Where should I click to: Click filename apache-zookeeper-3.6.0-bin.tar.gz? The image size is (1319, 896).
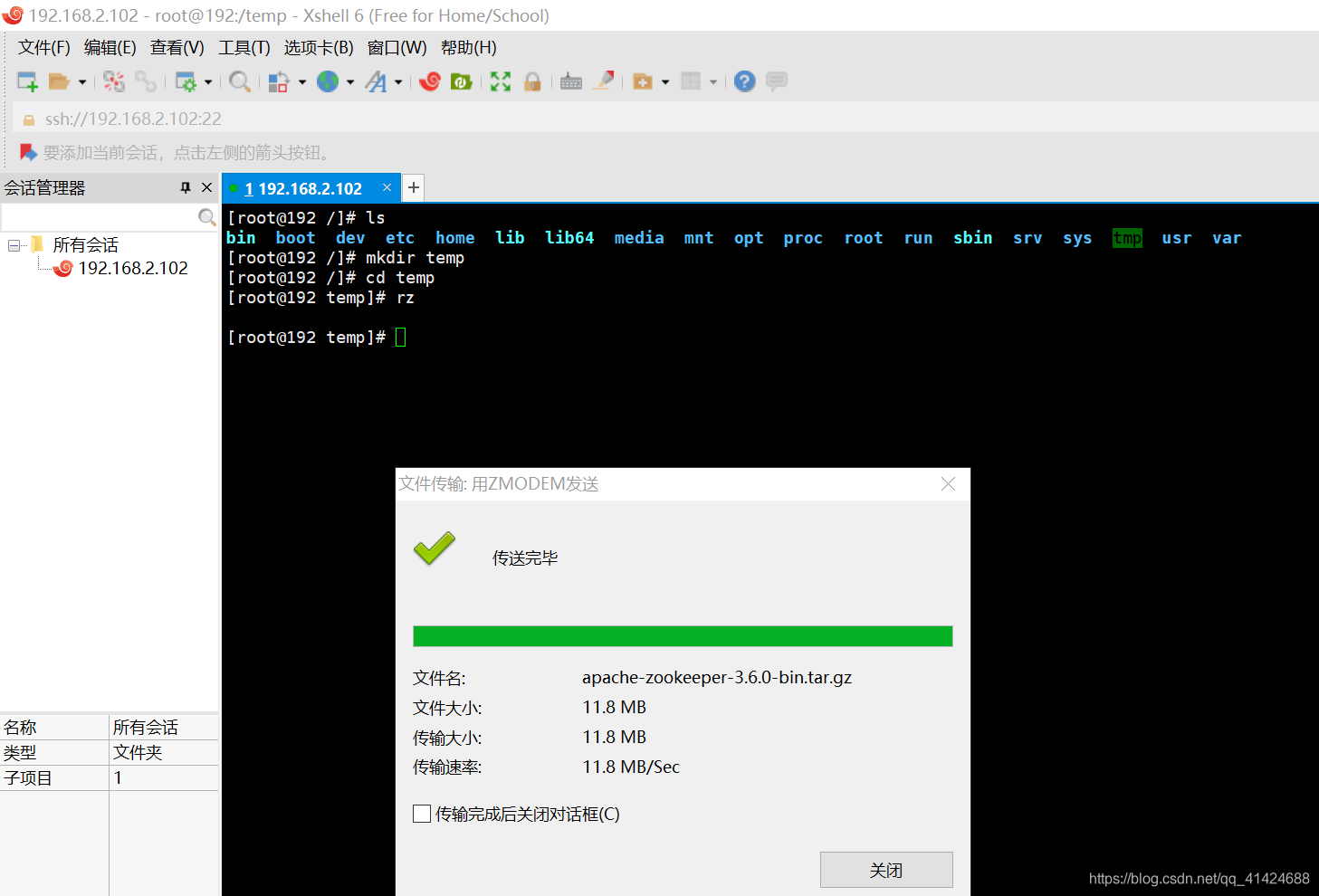[x=717, y=677]
